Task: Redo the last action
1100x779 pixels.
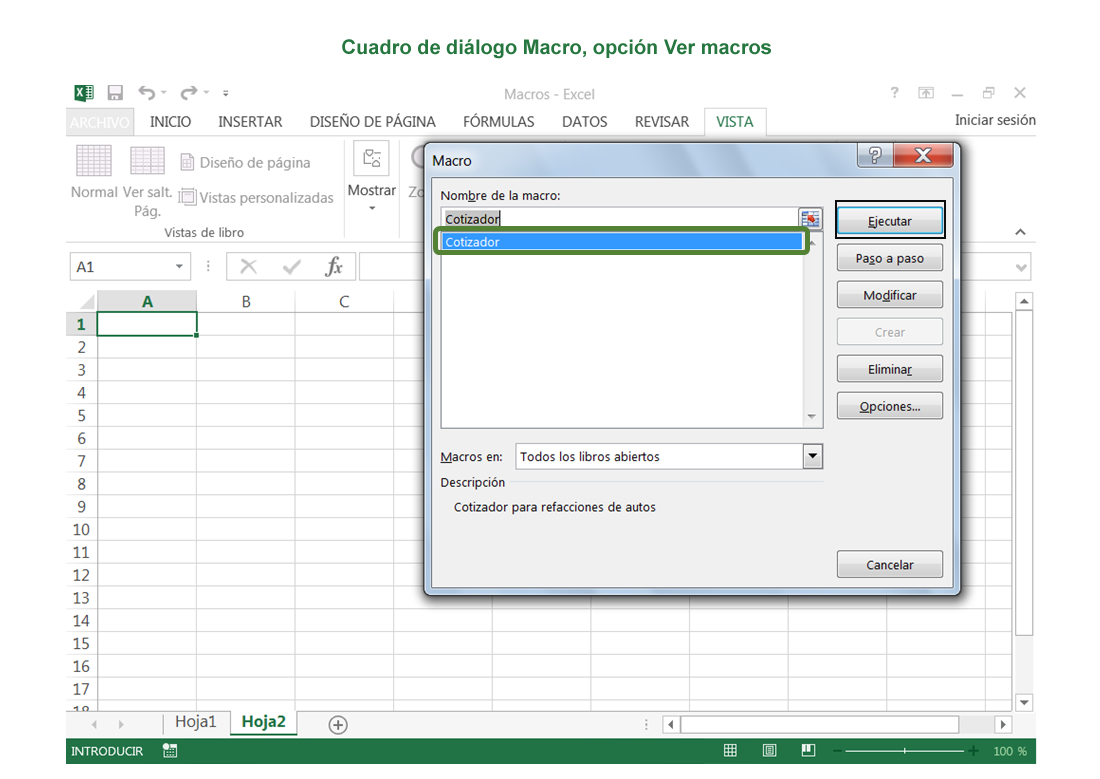Action: click(189, 93)
